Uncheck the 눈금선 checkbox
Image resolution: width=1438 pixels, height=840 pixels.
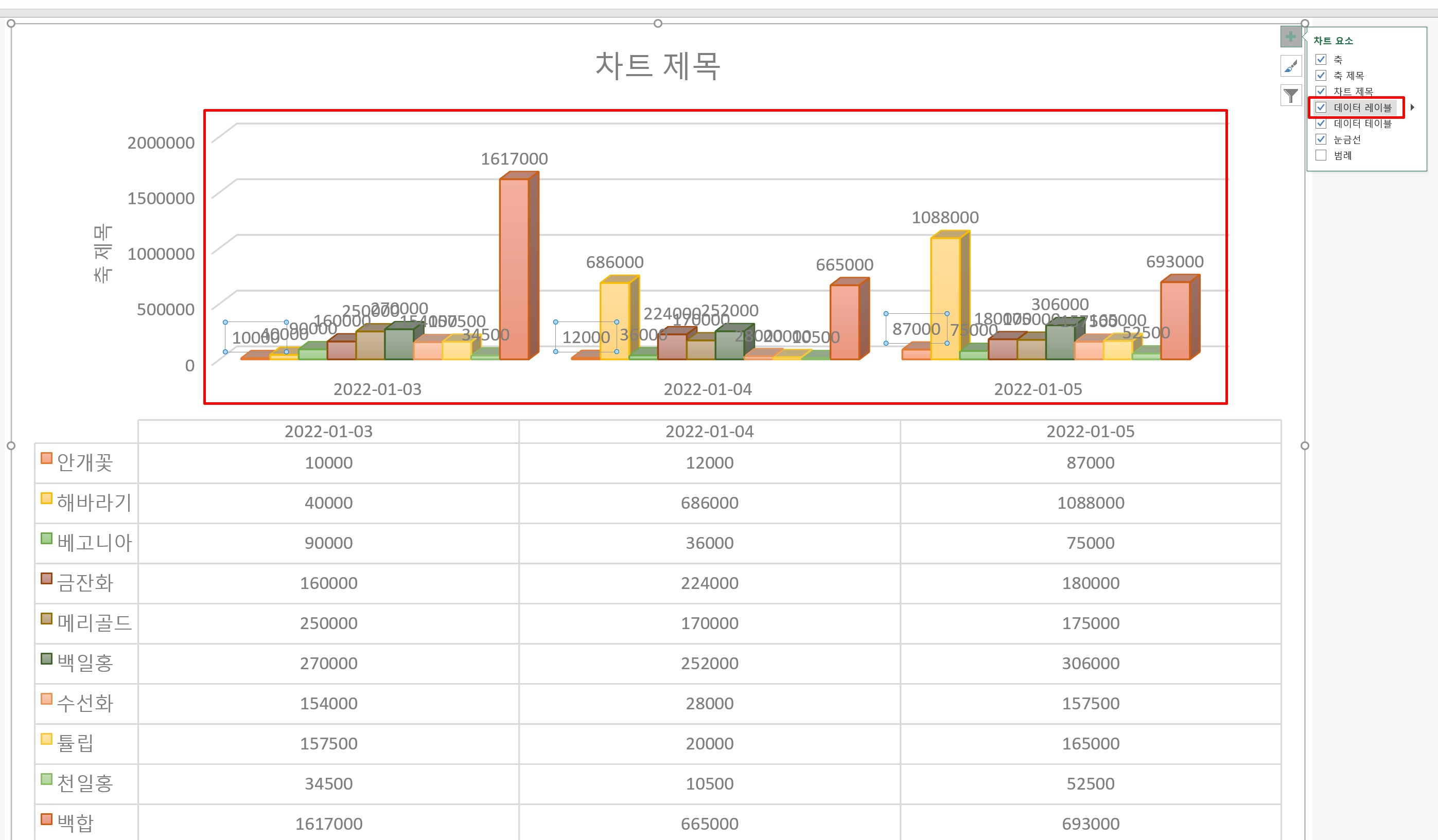pyautogui.click(x=1321, y=139)
